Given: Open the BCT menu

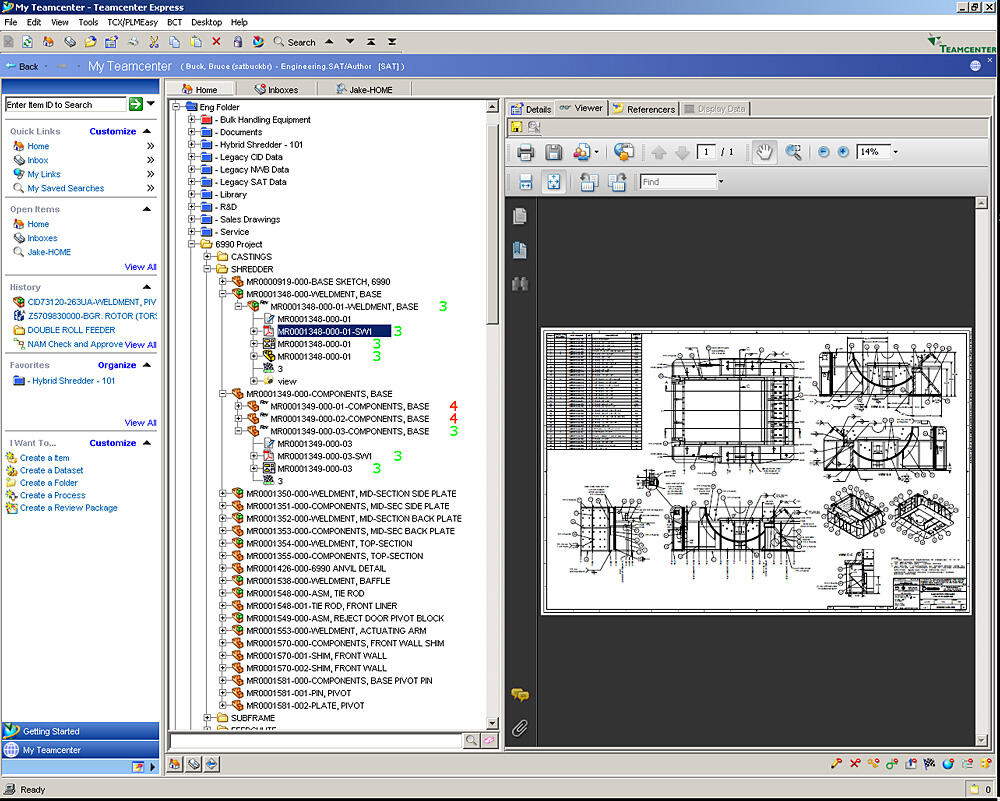Looking at the screenshot, I should (174, 22).
